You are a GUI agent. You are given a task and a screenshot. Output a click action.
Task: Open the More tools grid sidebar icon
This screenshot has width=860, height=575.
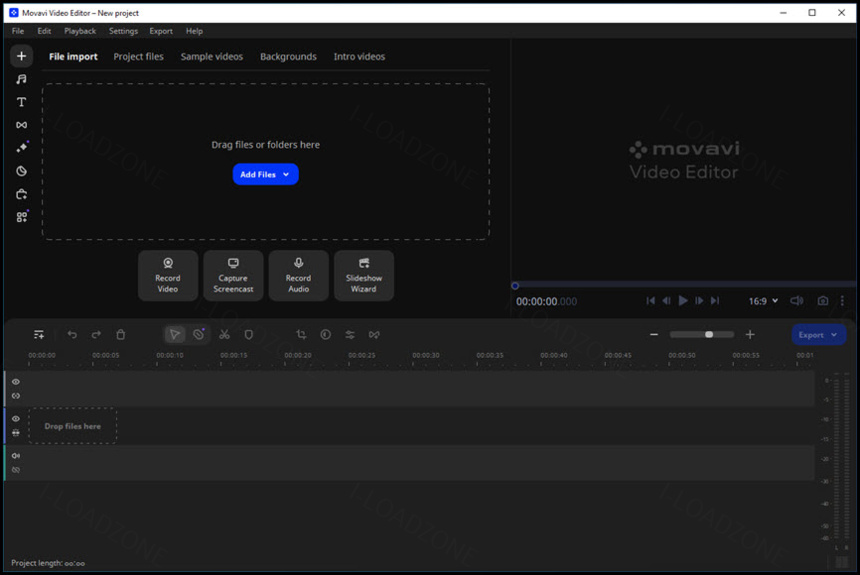coord(22,217)
